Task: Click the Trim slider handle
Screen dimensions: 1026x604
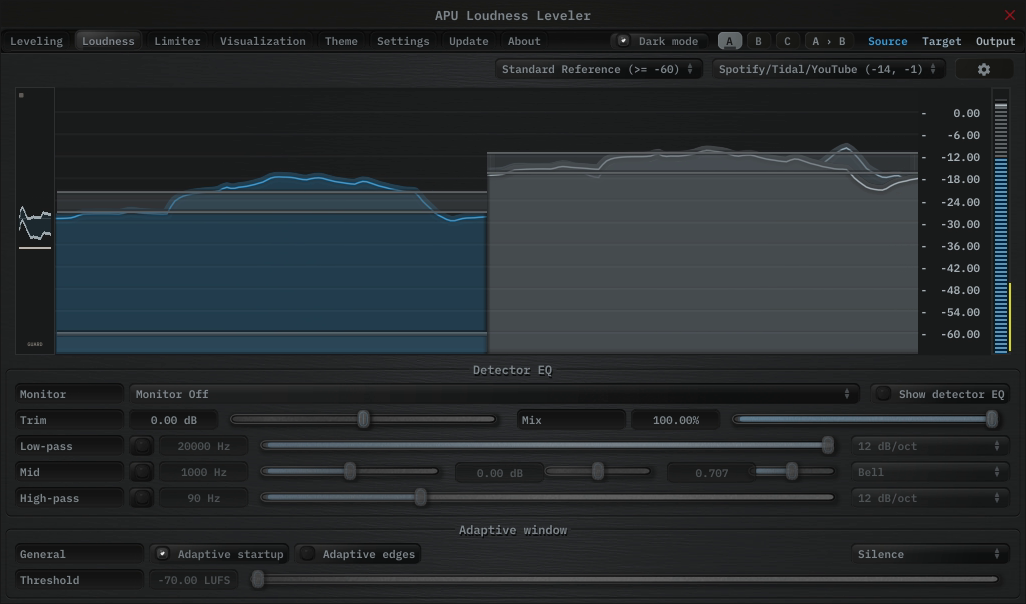Action: tap(364, 420)
